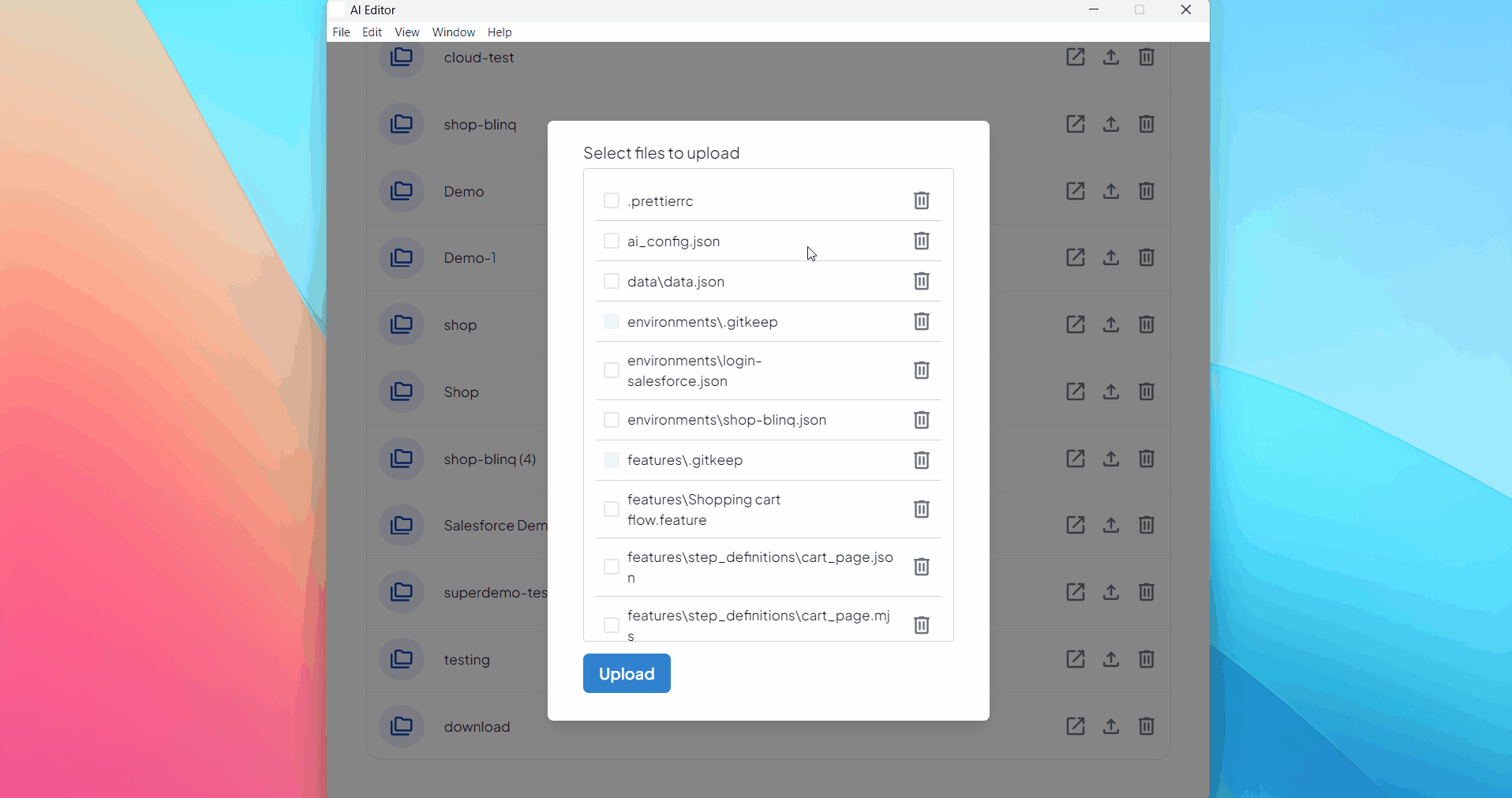Open the cloud-test folder externally
The image size is (1512, 798).
click(1076, 57)
